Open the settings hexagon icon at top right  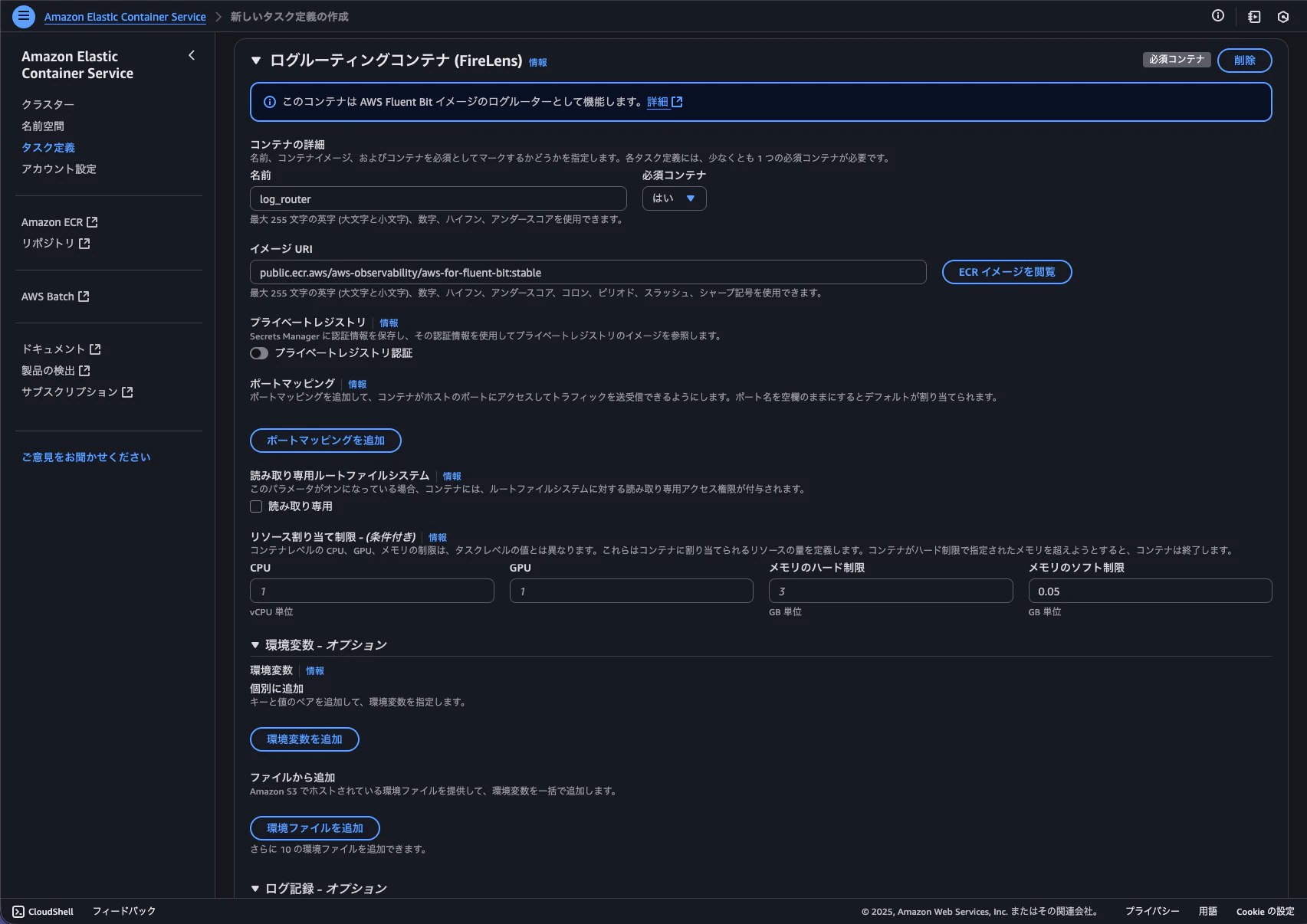tap(1283, 16)
